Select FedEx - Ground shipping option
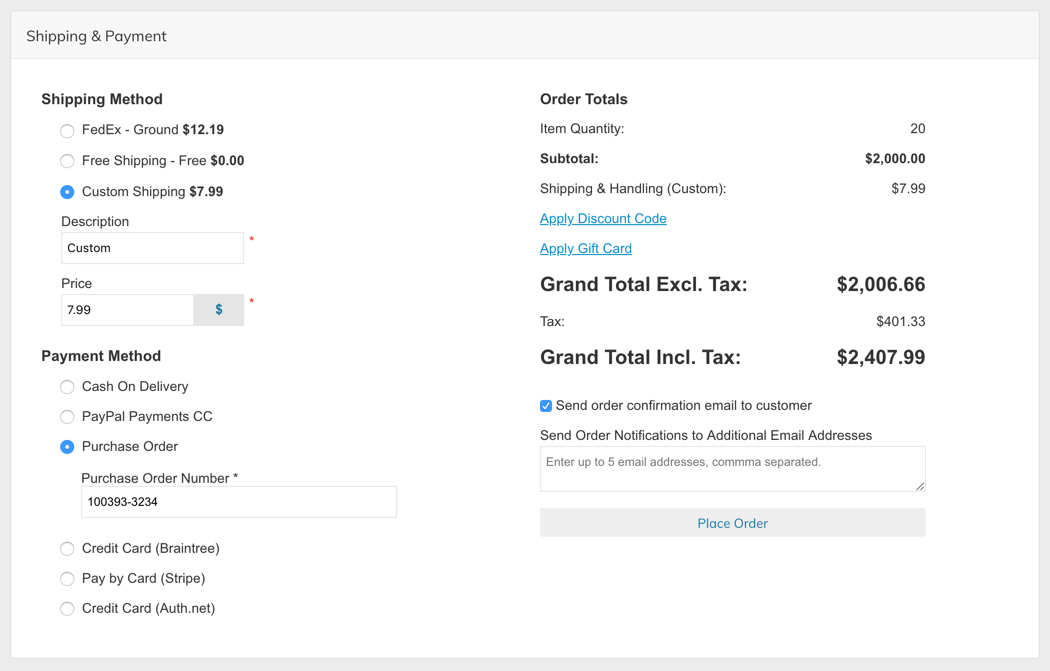The width and height of the screenshot is (1050, 671). (67, 131)
